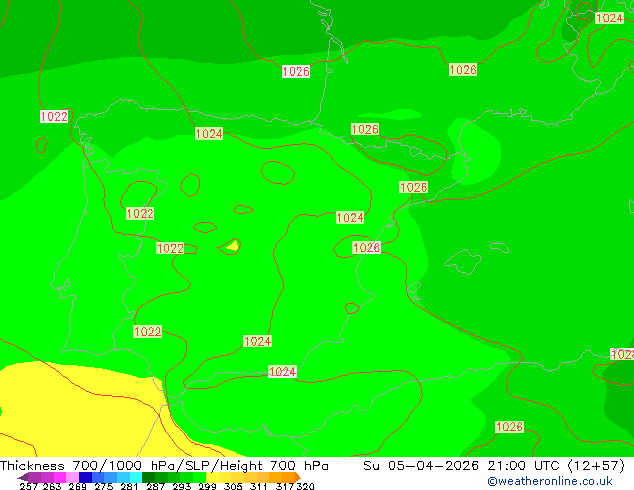Screen dimensions: 634x490
Task: Pick the bright yellow swatch in the legend
Action: coord(212,477)
